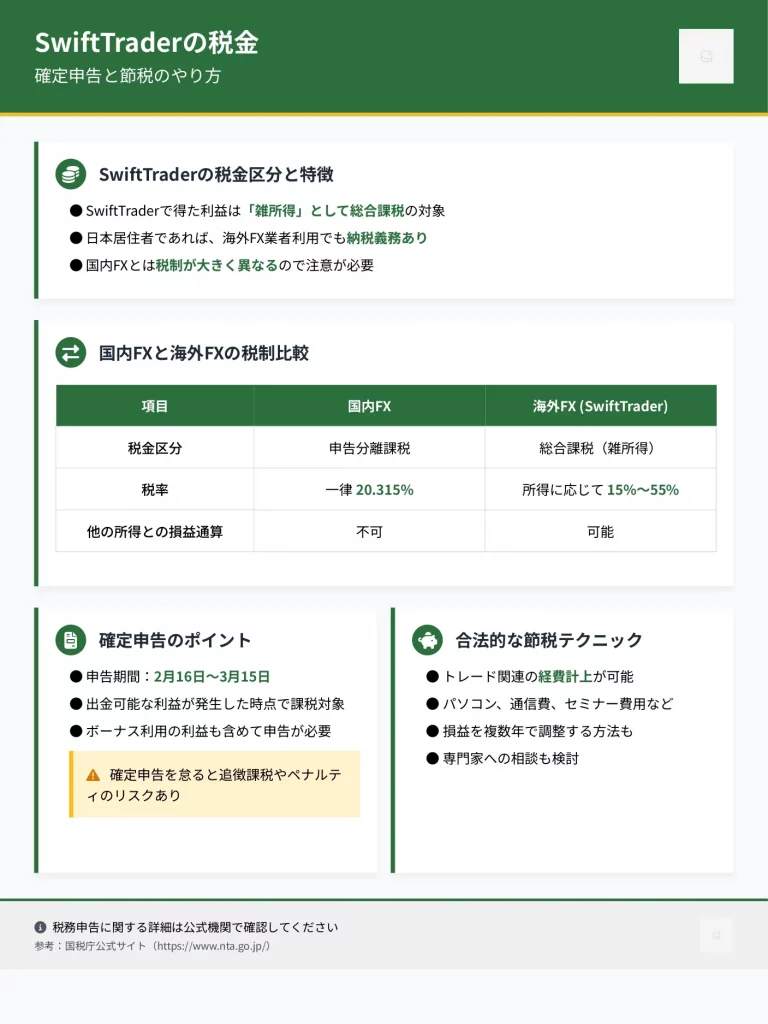Screen dimensions: 768x1024
Task: Click the SwiftTraderの税金 page title
Action: tap(147, 43)
